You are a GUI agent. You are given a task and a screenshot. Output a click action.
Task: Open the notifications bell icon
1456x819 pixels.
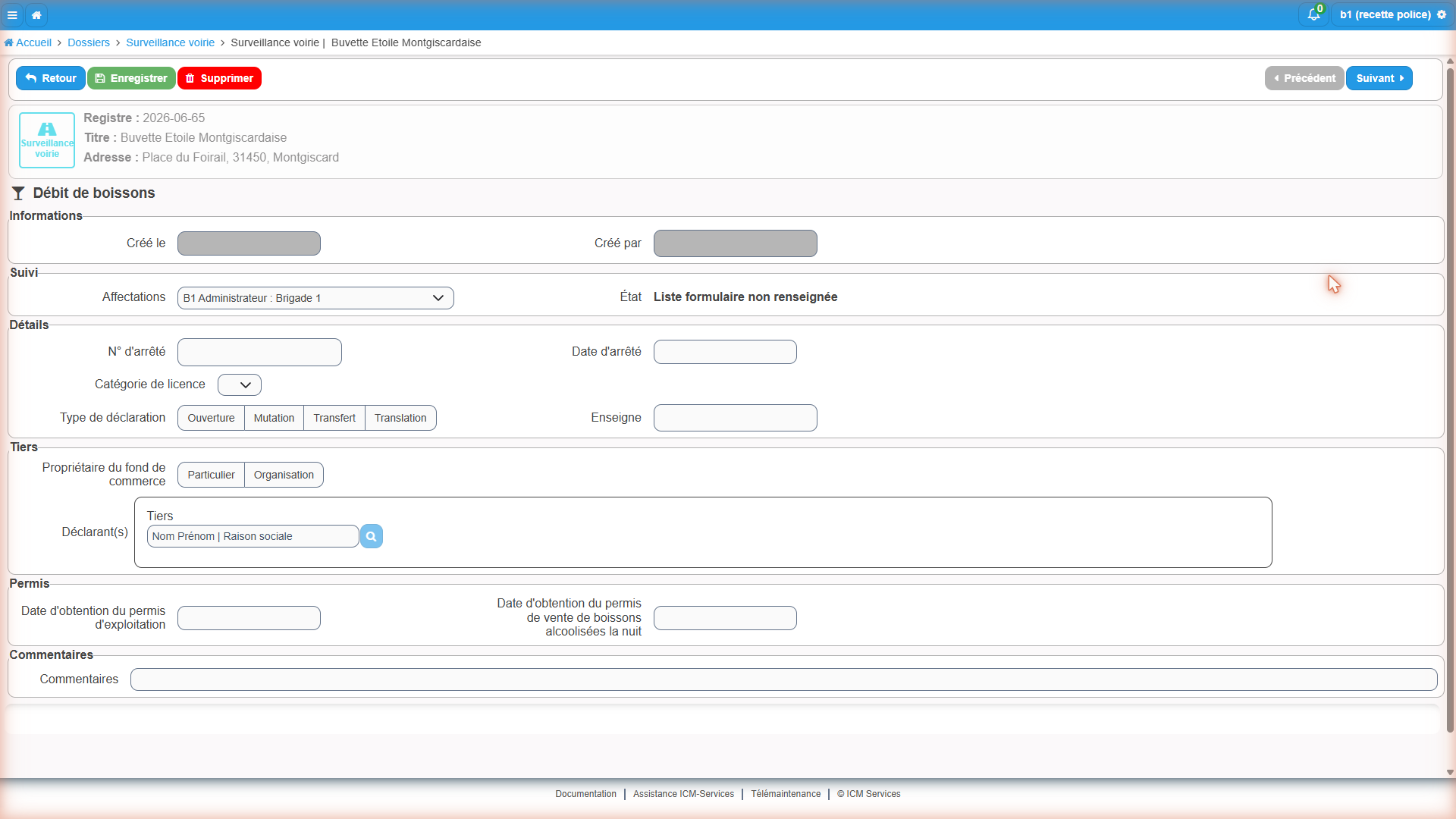pos(1313,14)
